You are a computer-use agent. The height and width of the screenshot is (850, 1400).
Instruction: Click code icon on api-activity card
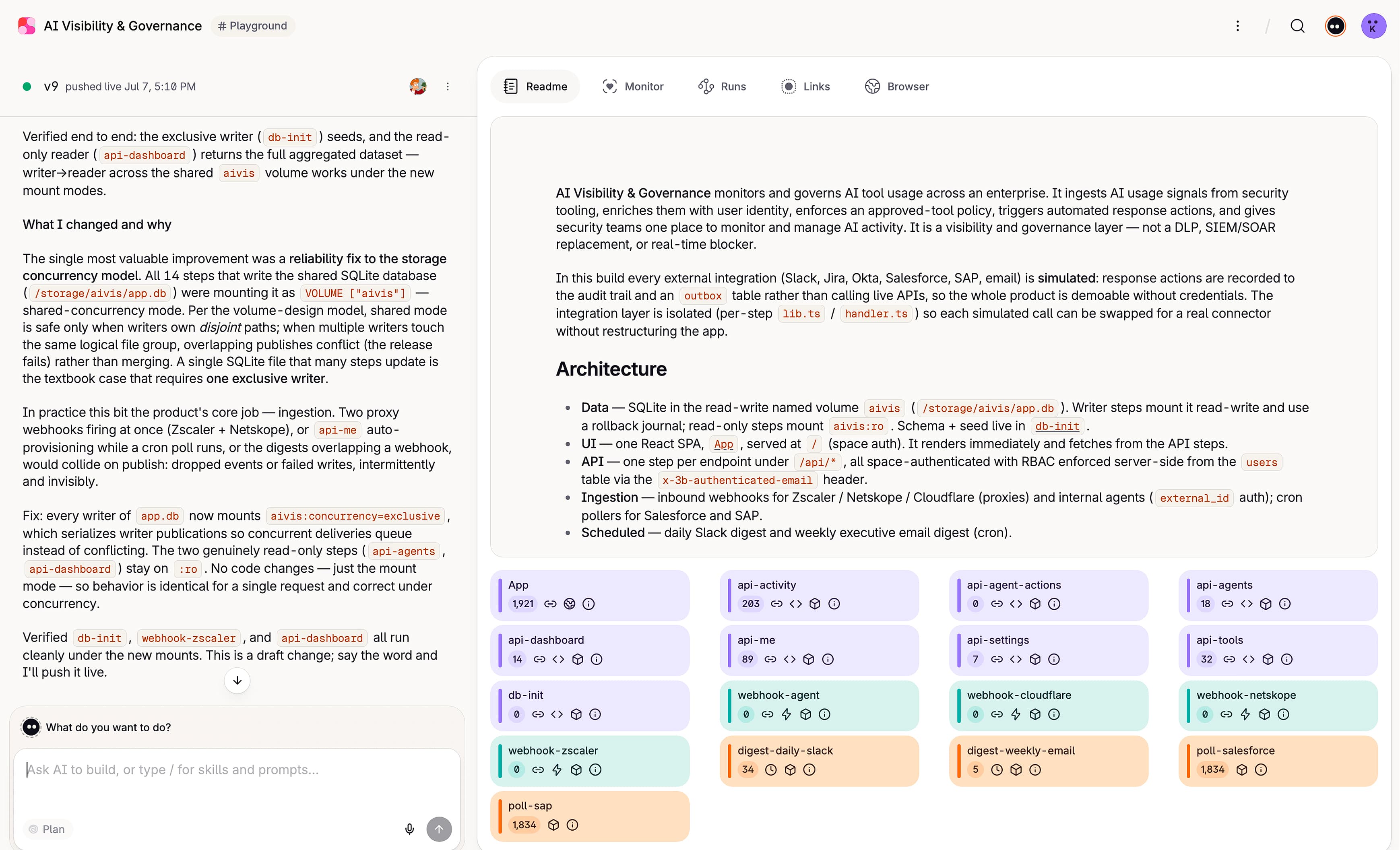pyautogui.click(x=795, y=603)
